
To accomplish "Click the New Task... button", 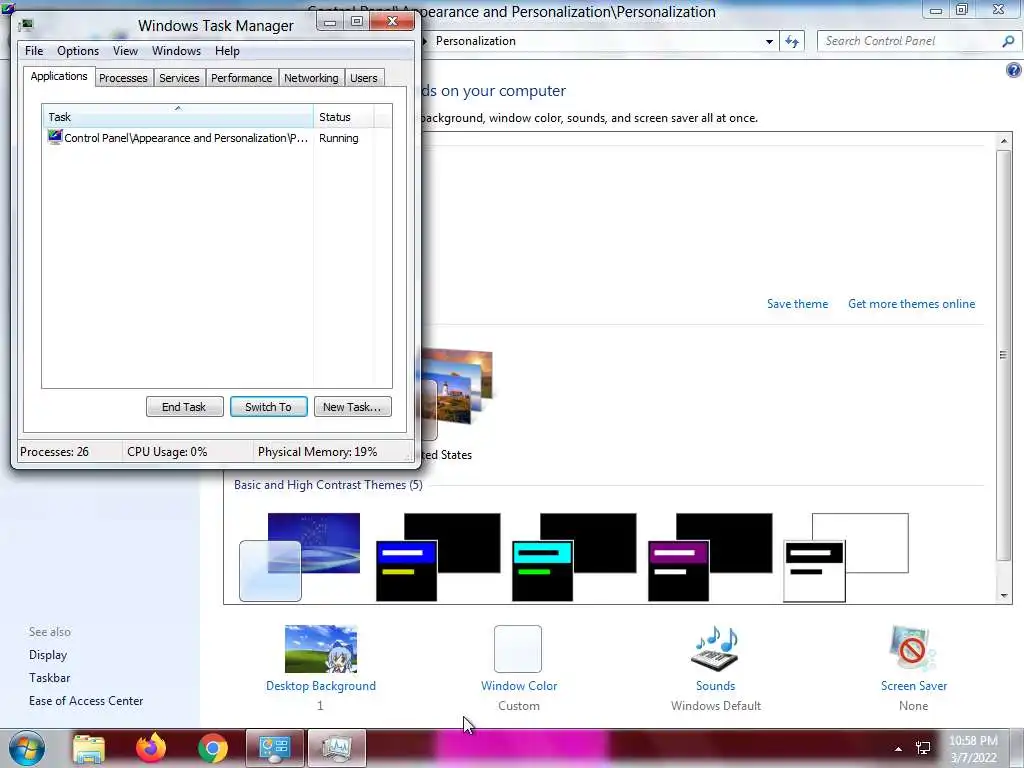I will click(353, 407).
